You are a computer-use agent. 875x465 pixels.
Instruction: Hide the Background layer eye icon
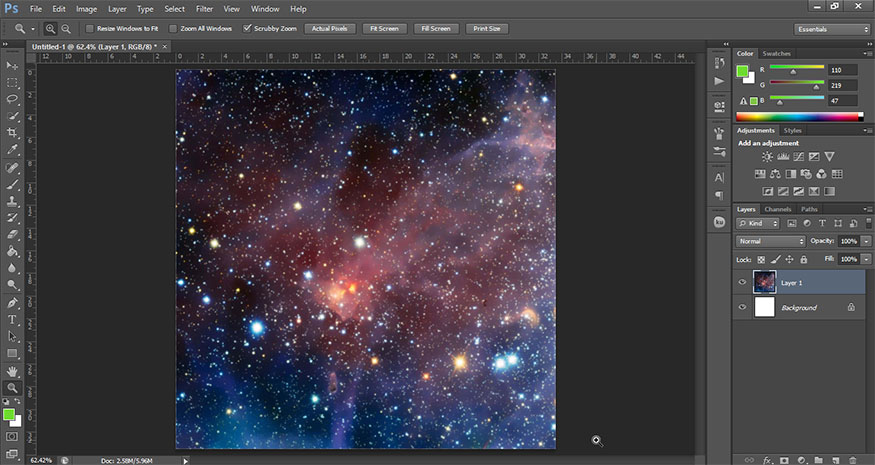742,307
